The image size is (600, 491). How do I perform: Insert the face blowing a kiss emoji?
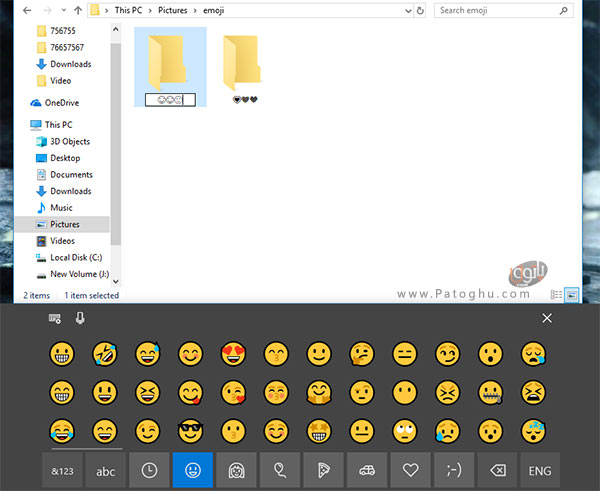coord(233,393)
